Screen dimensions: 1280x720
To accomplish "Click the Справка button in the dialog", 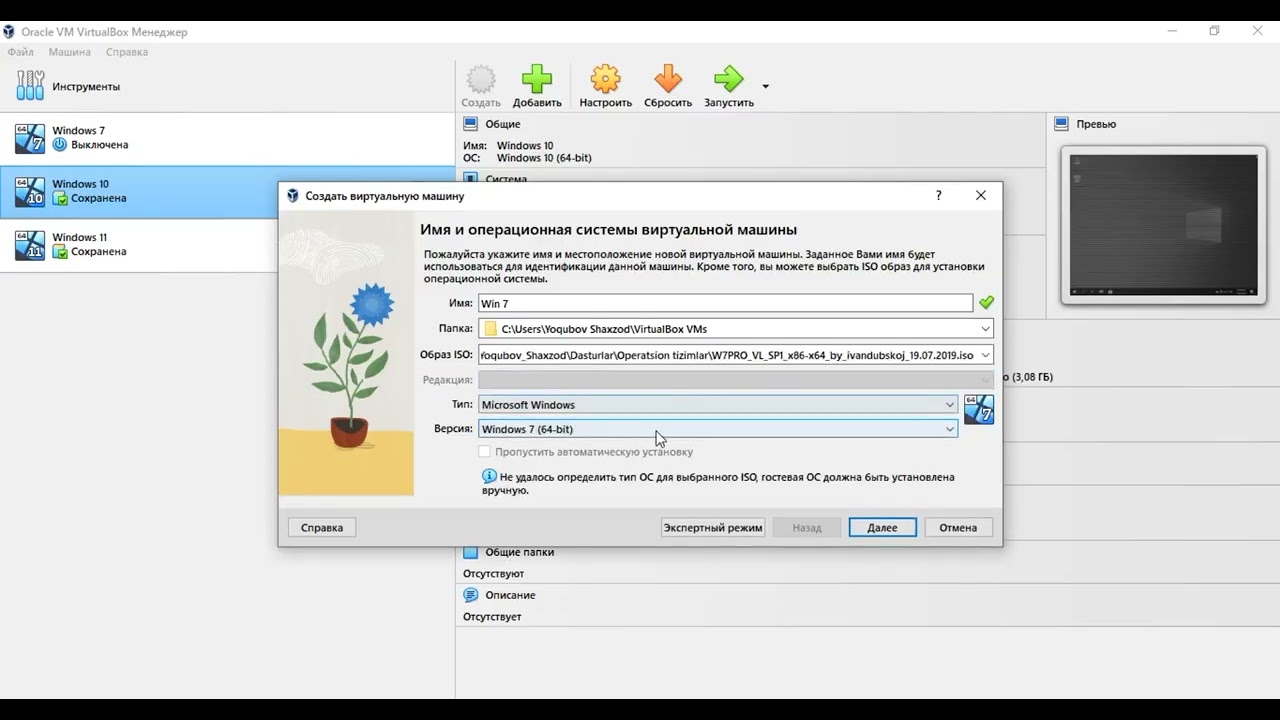I will point(322,527).
